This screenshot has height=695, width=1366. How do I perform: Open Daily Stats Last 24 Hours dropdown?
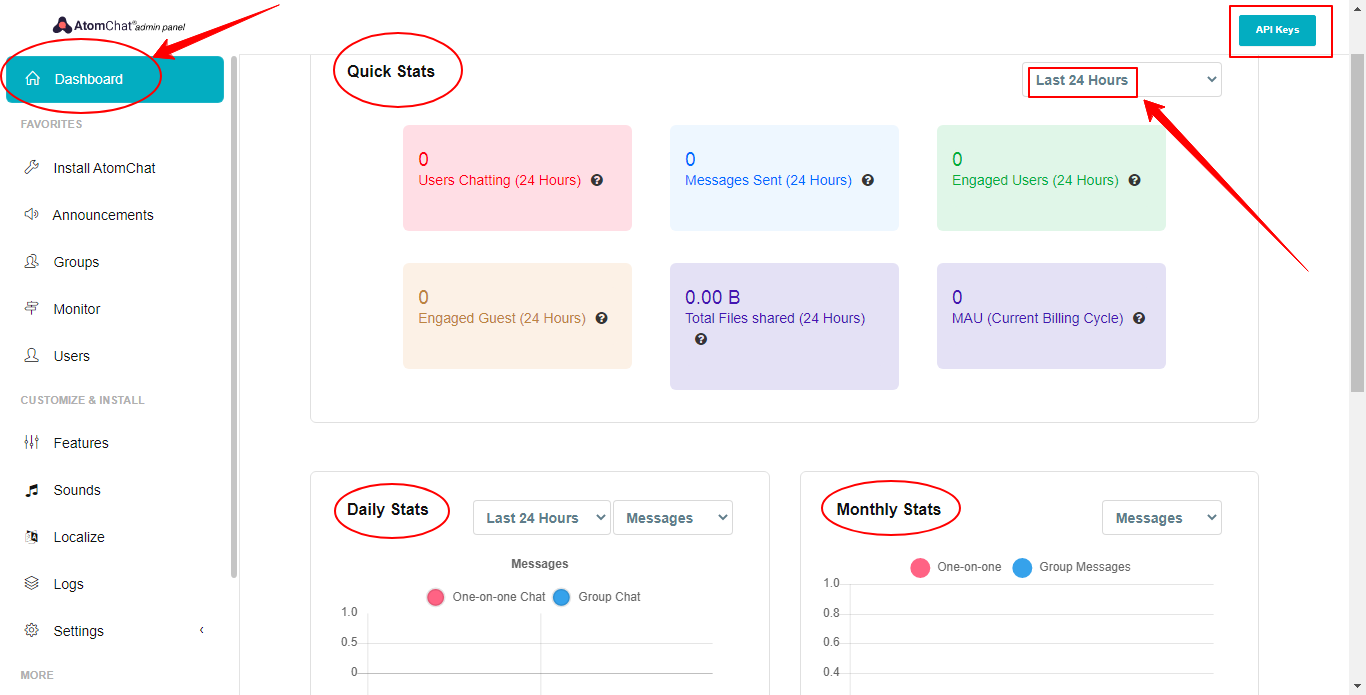[x=541, y=518]
